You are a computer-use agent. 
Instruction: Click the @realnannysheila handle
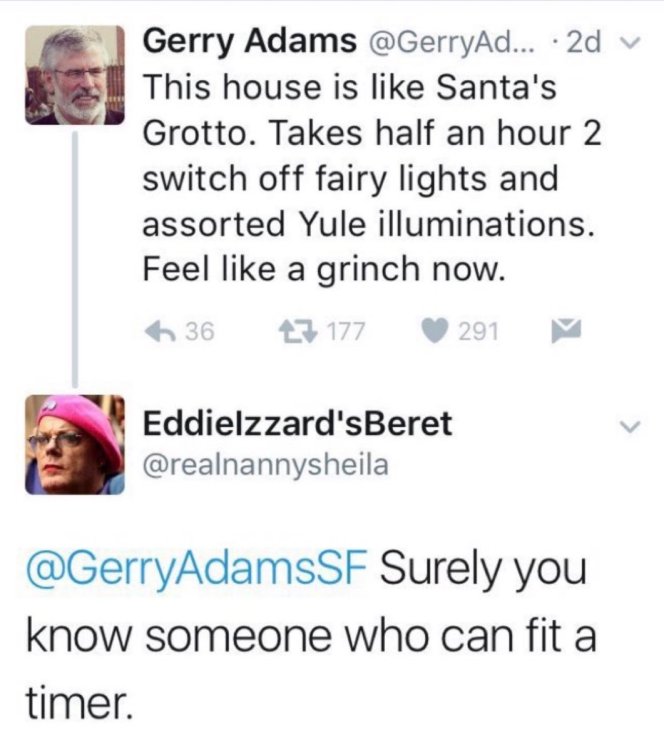click(266, 463)
